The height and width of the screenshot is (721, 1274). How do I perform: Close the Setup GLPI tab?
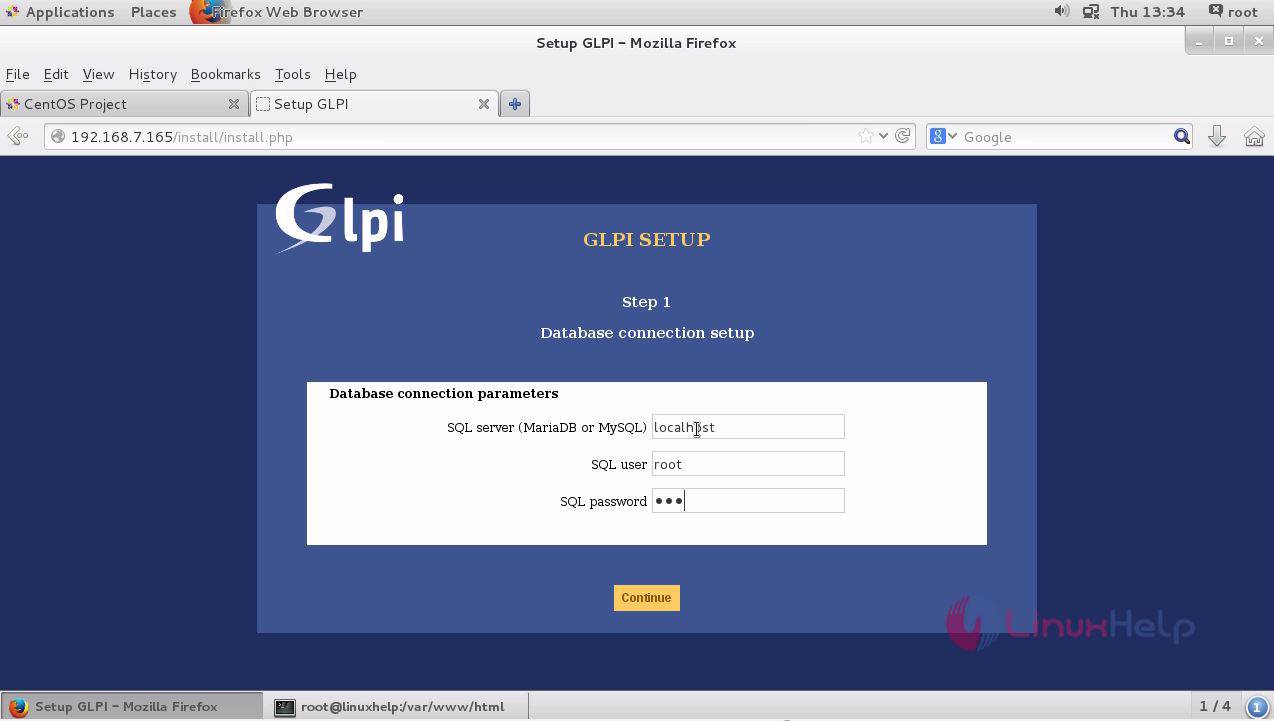[x=483, y=104]
